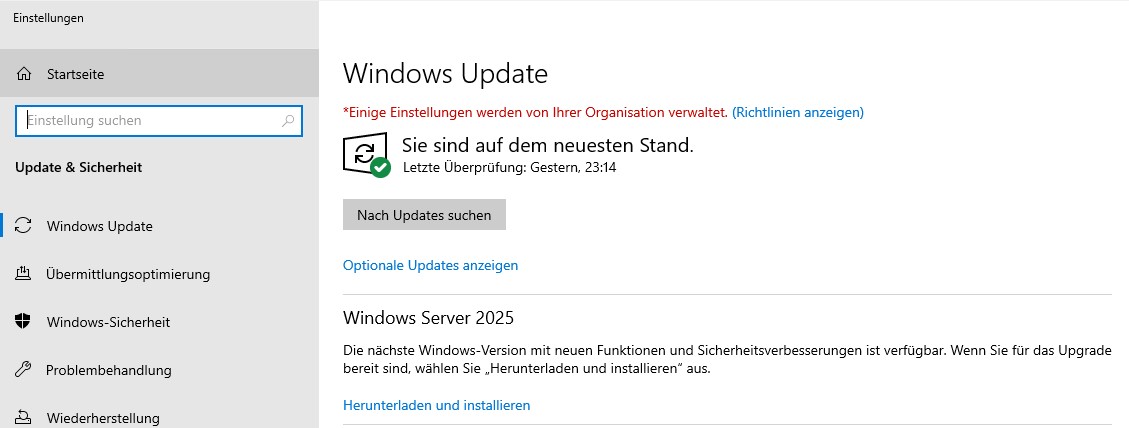Click the Windows Server 2025 heading

pyautogui.click(x=428, y=318)
